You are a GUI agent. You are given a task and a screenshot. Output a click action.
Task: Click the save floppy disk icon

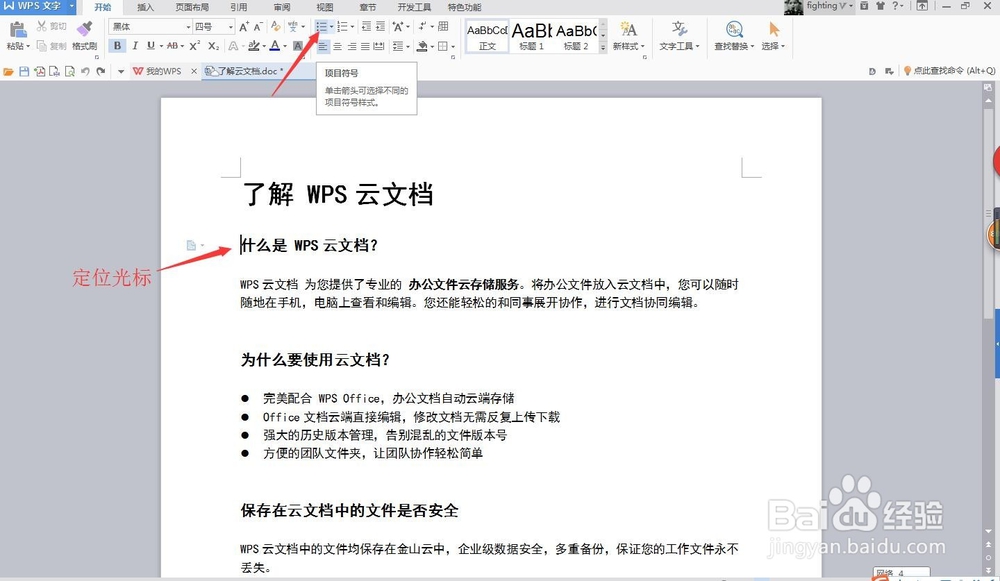tap(24, 71)
